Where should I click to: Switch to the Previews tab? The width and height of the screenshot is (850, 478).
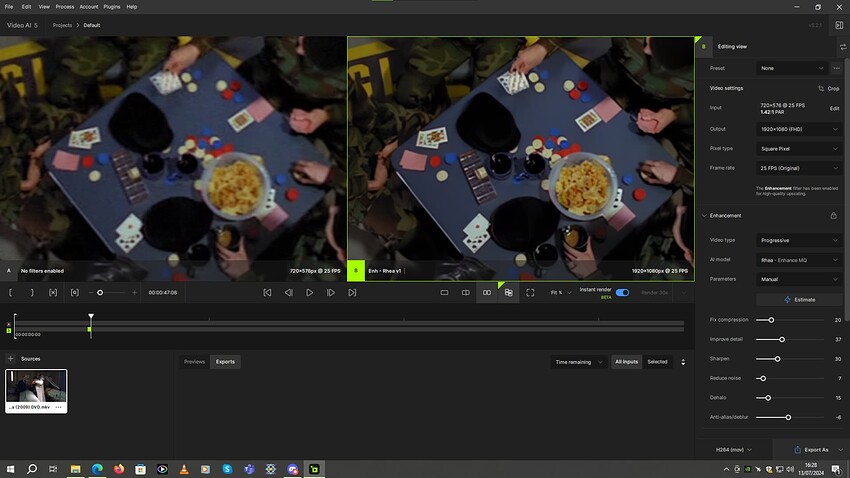coord(194,362)
